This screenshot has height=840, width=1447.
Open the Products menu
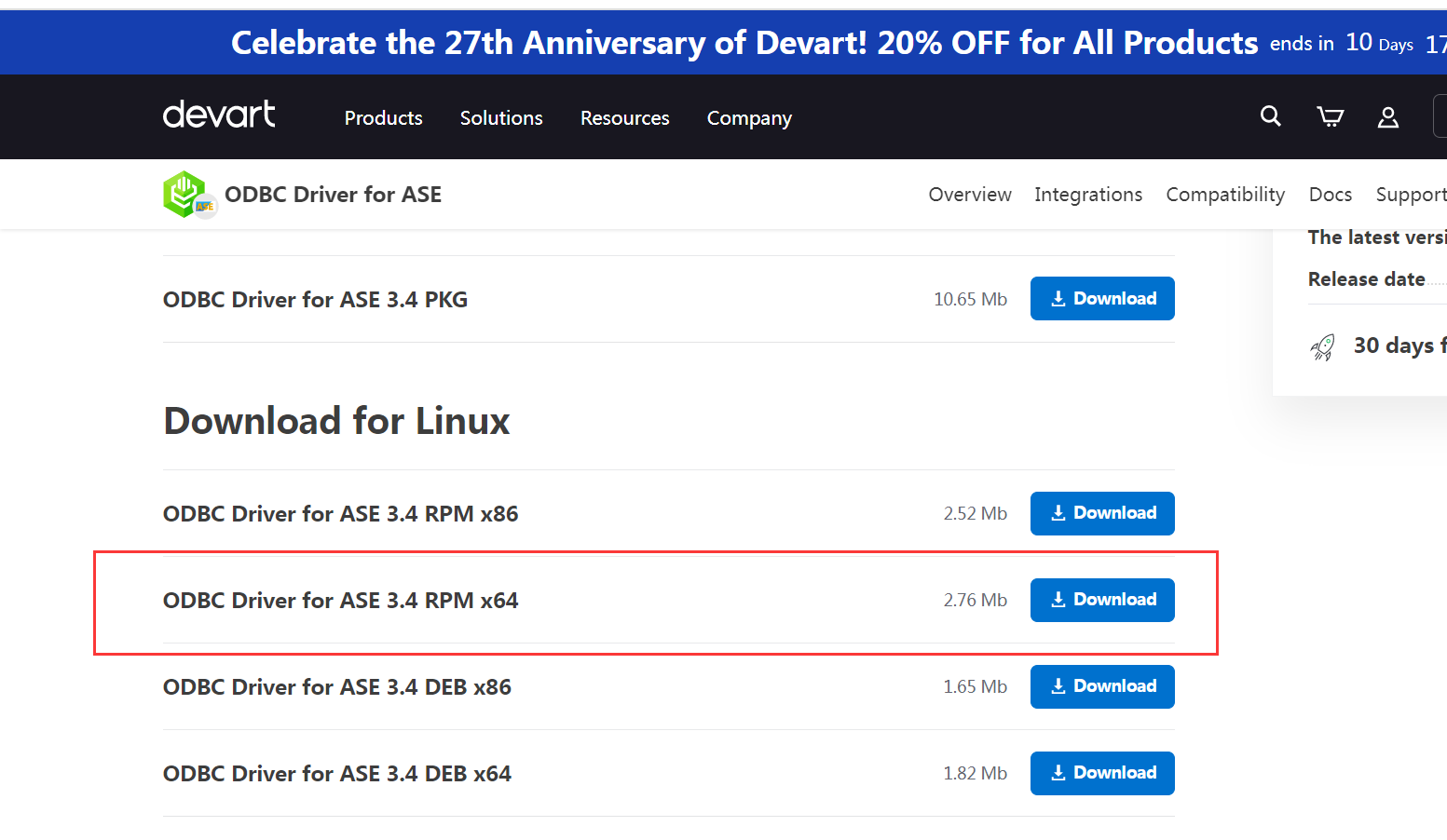383,118
